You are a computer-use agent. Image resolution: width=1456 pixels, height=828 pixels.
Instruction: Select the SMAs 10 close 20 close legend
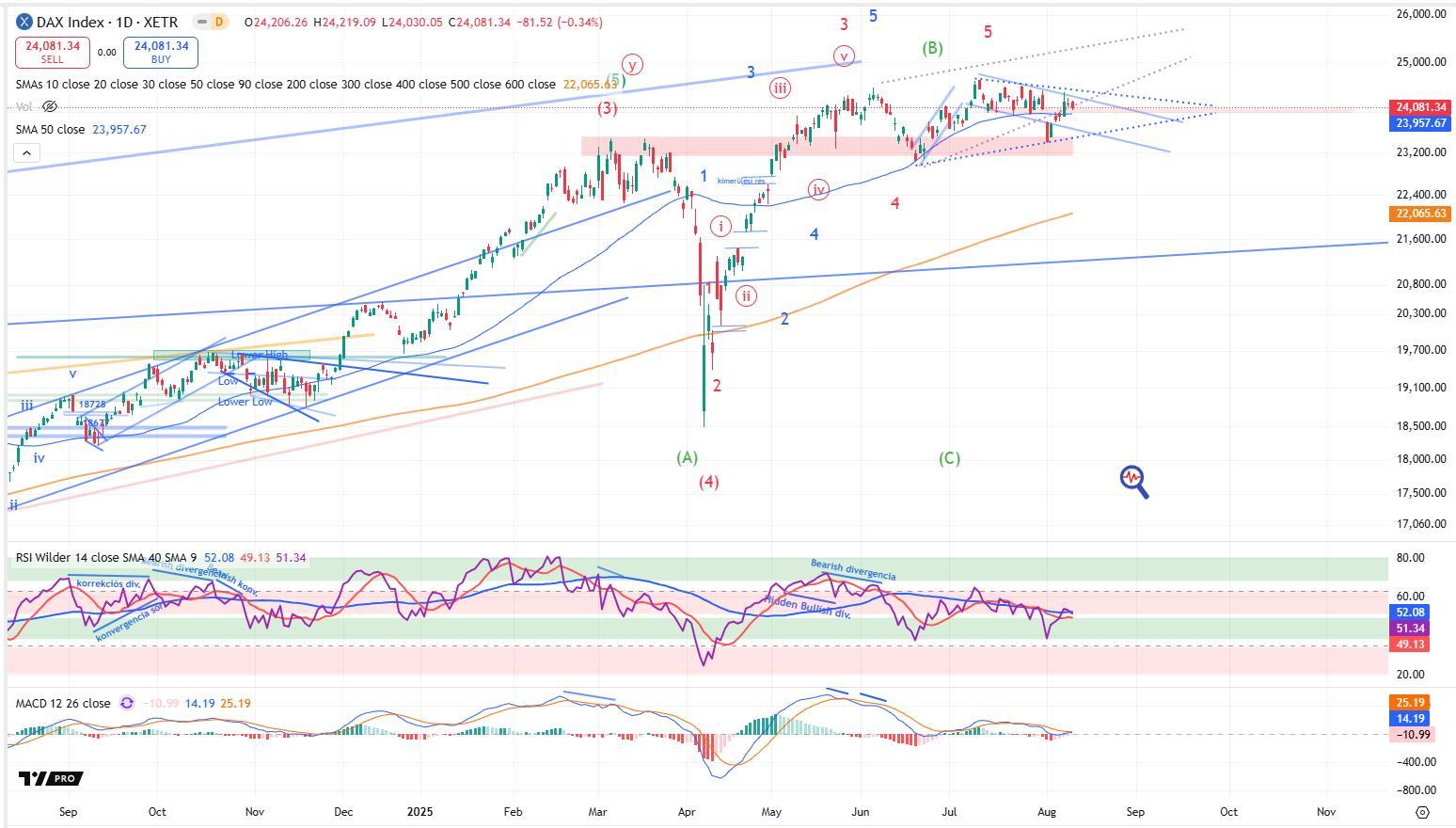pyautogui.click(x=286, y=84)
